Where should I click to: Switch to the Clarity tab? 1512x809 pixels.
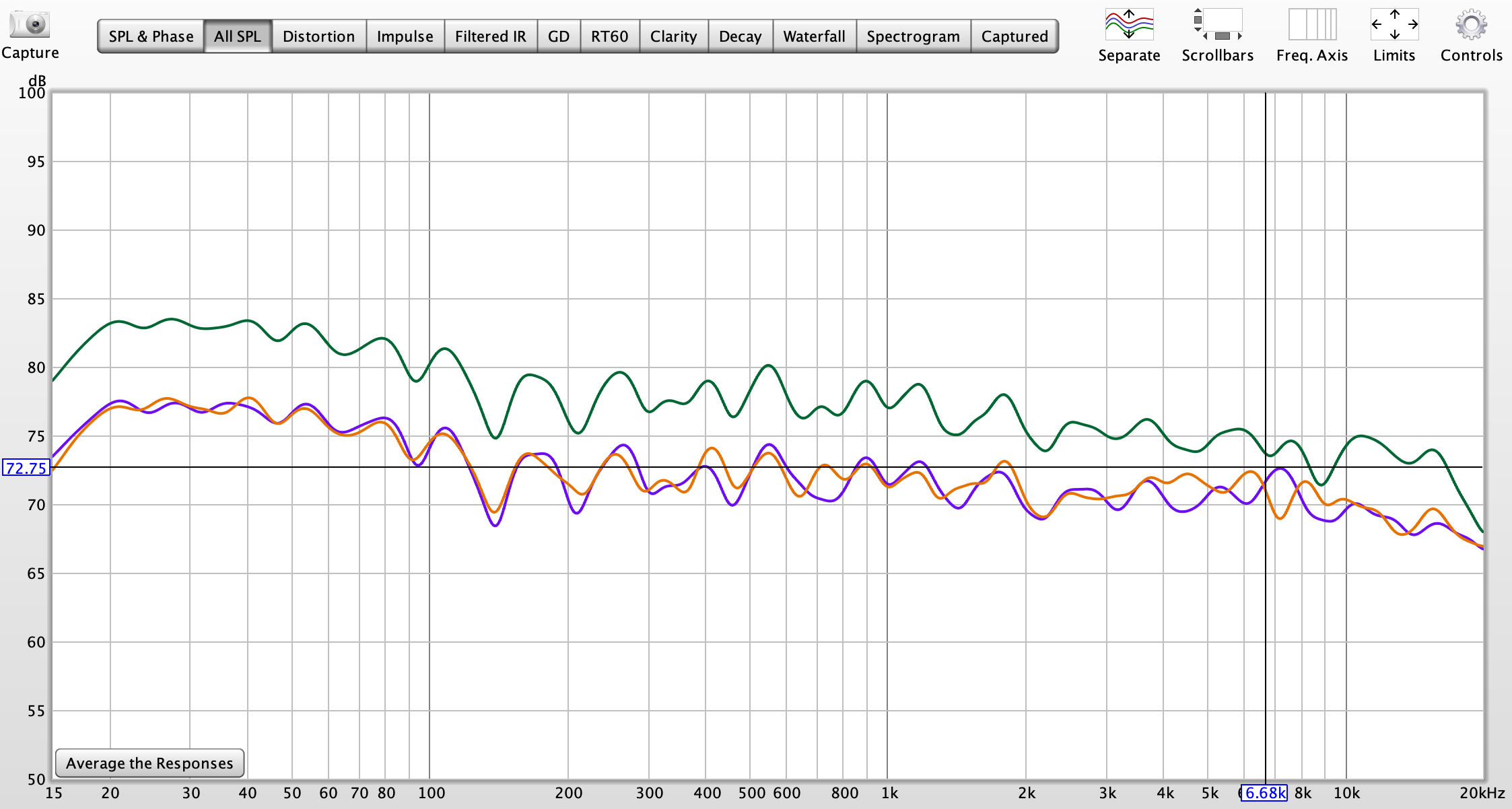673,36
